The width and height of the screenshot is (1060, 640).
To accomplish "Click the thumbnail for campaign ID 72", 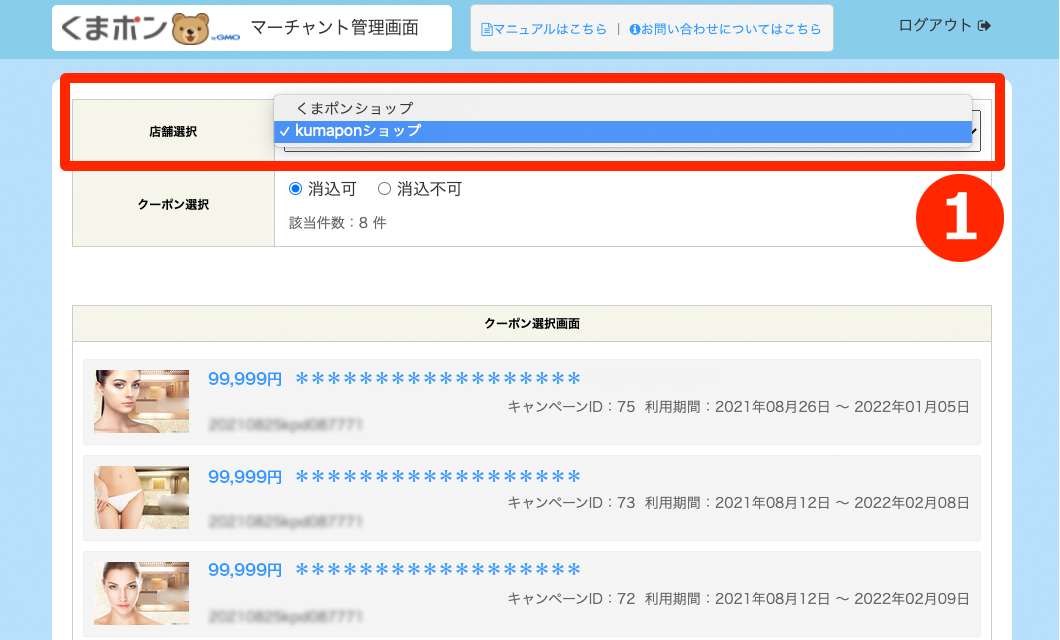I will click(141, 593).
